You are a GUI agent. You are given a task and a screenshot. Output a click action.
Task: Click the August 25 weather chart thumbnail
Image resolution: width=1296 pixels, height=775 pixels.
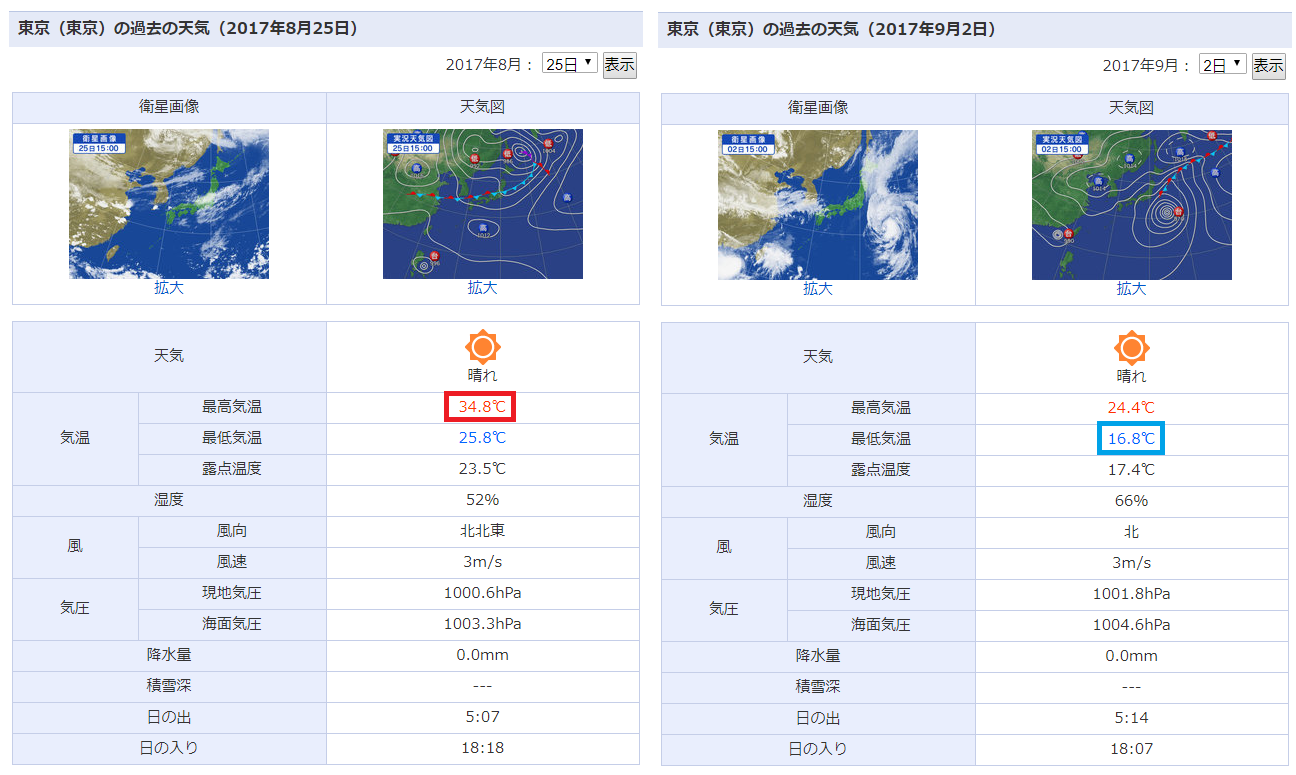pos(482,204)
